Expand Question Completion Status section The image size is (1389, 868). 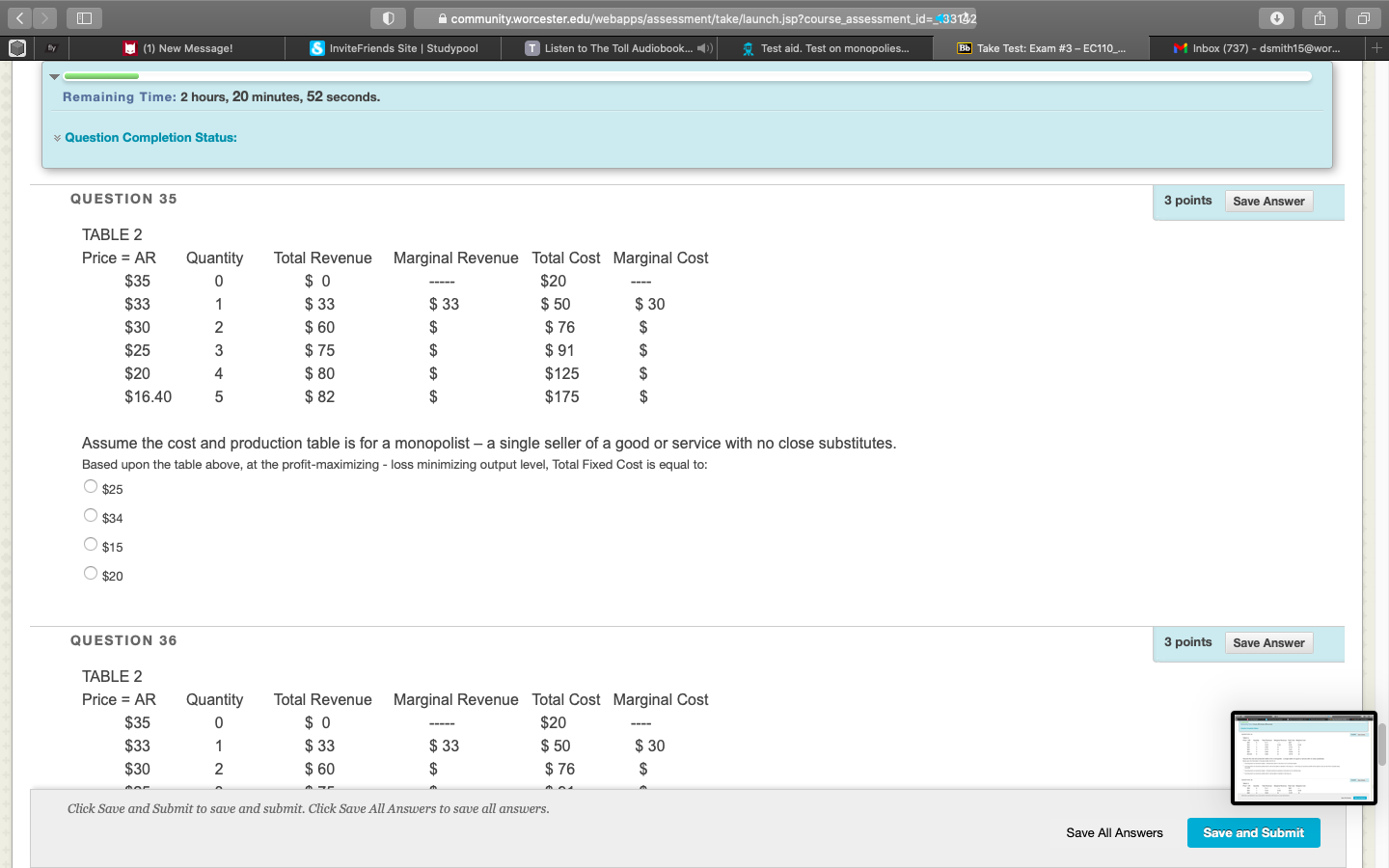click(150, 138)
